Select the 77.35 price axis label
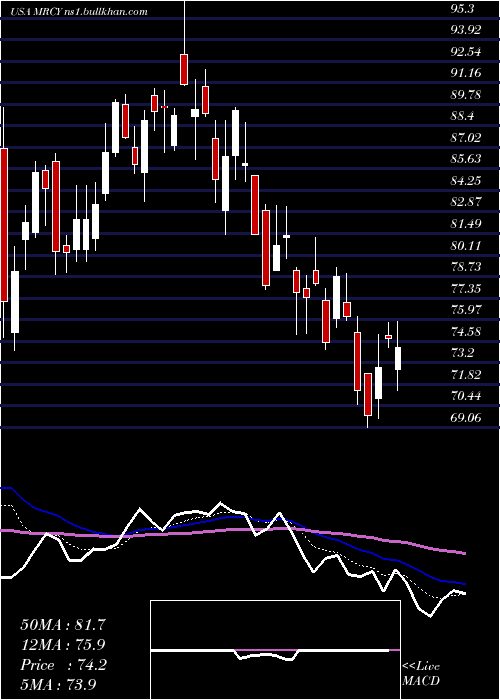 click(466, 288)
